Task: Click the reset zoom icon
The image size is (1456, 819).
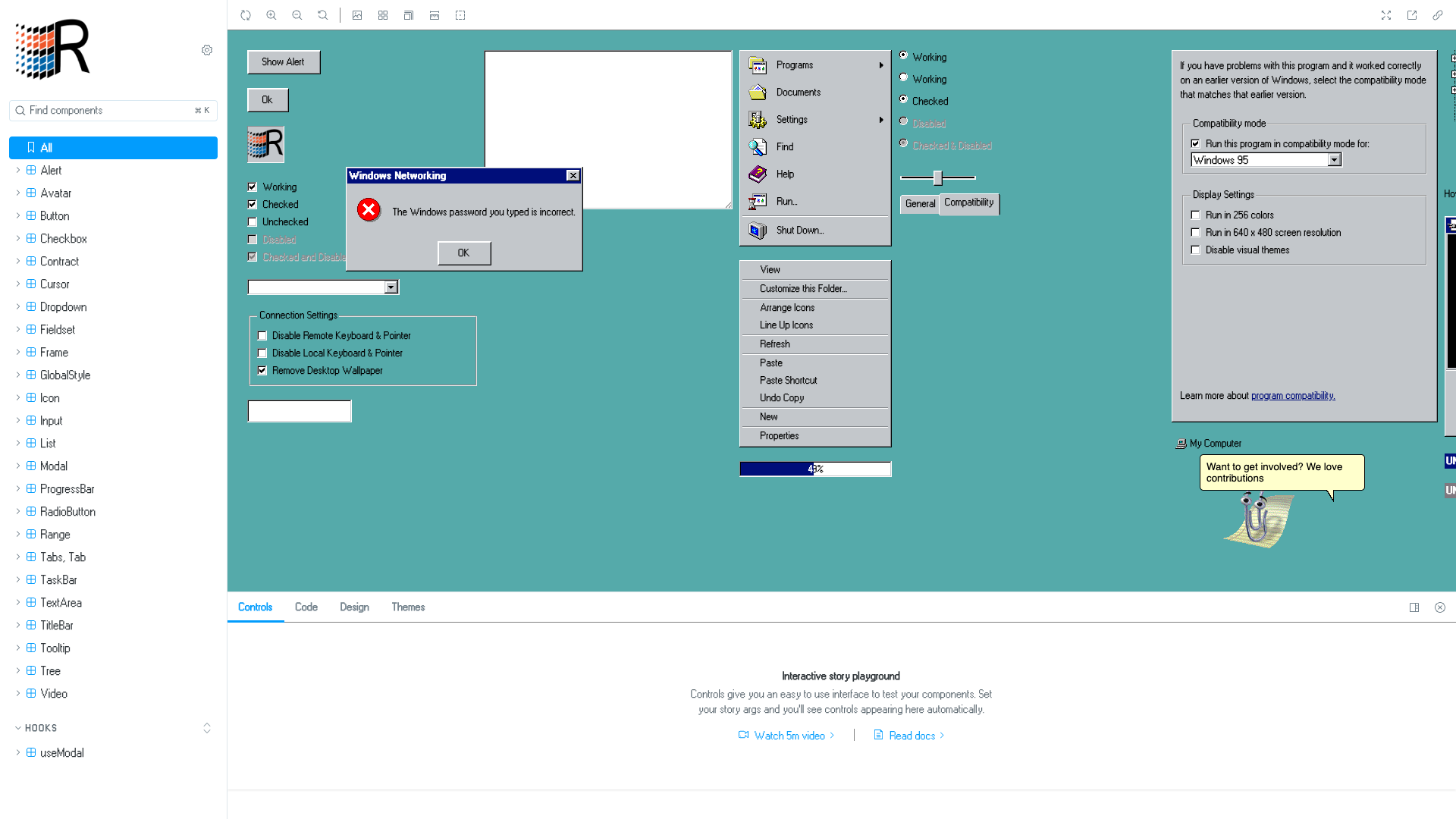Action: tap(323, 15)
